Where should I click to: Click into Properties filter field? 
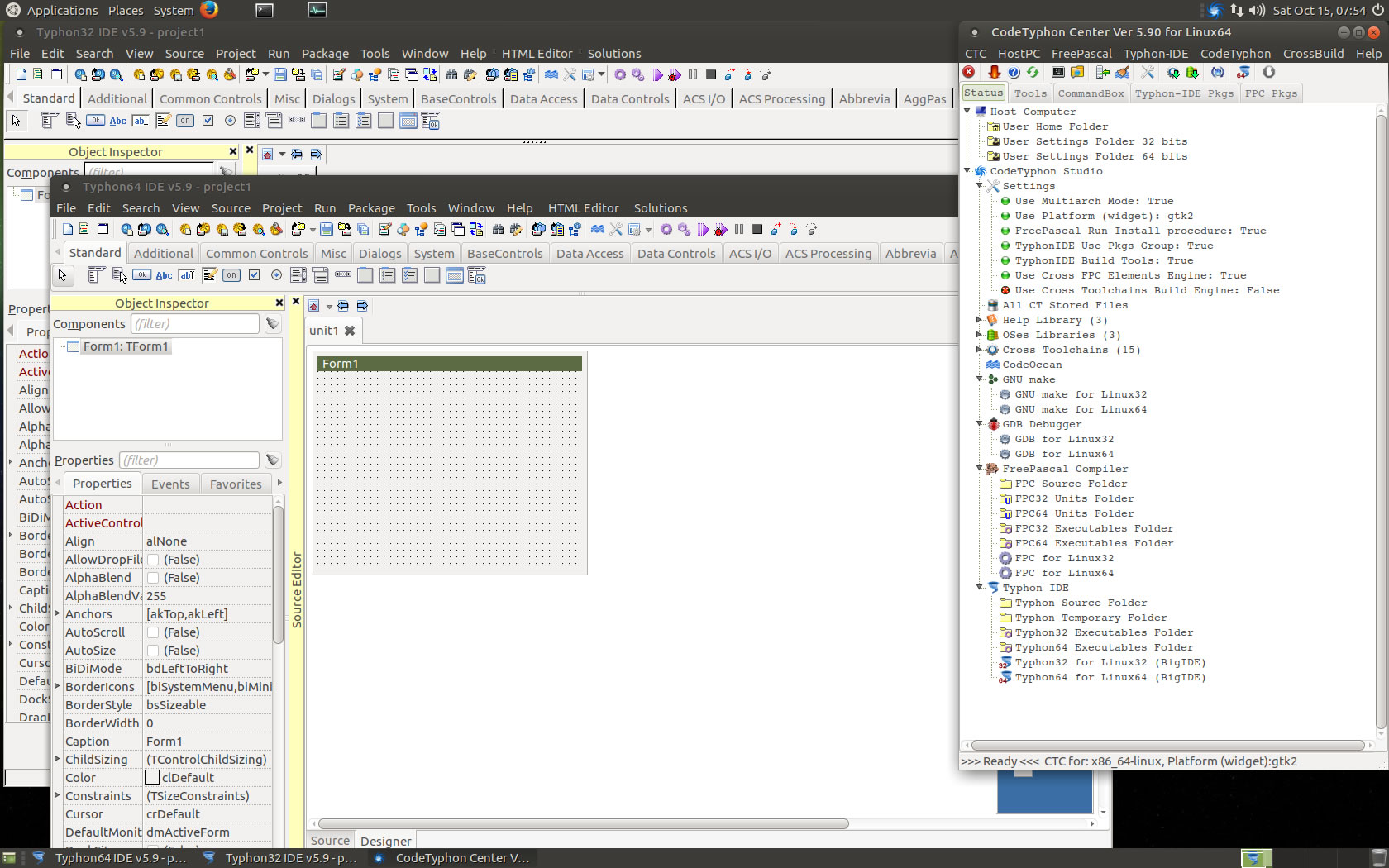pyautogui.click(x=189, y=460)
